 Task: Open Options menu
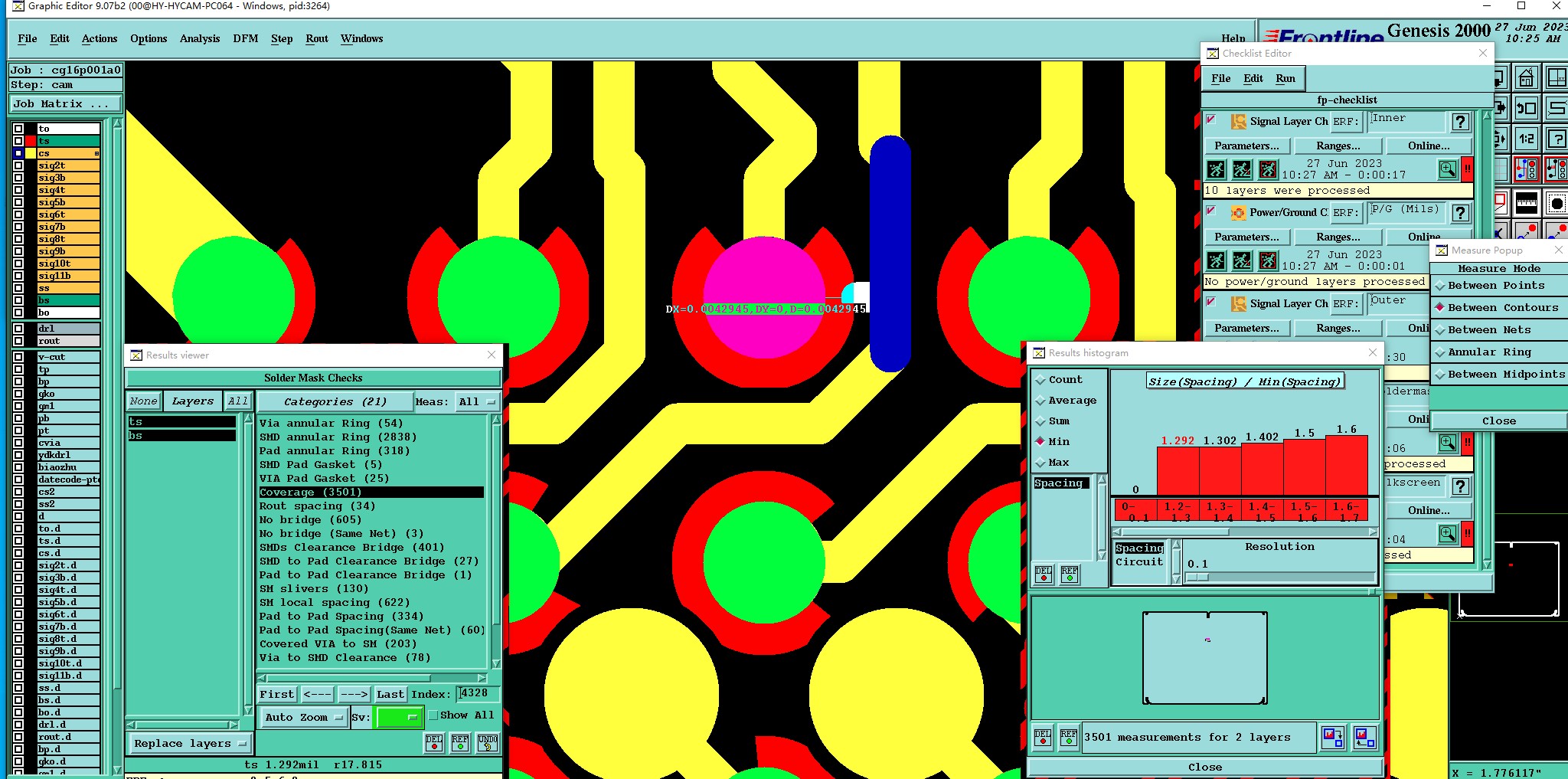click(149, 39)
